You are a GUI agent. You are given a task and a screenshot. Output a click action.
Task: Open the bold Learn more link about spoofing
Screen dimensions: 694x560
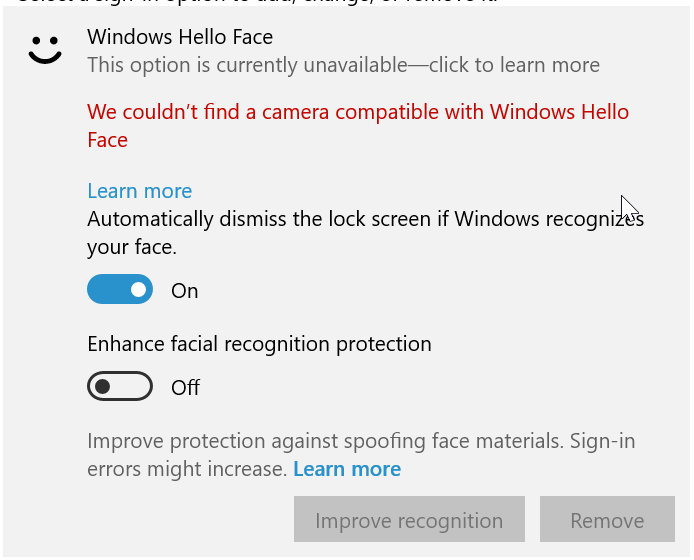pyautogui.click(x=347, y=469)
